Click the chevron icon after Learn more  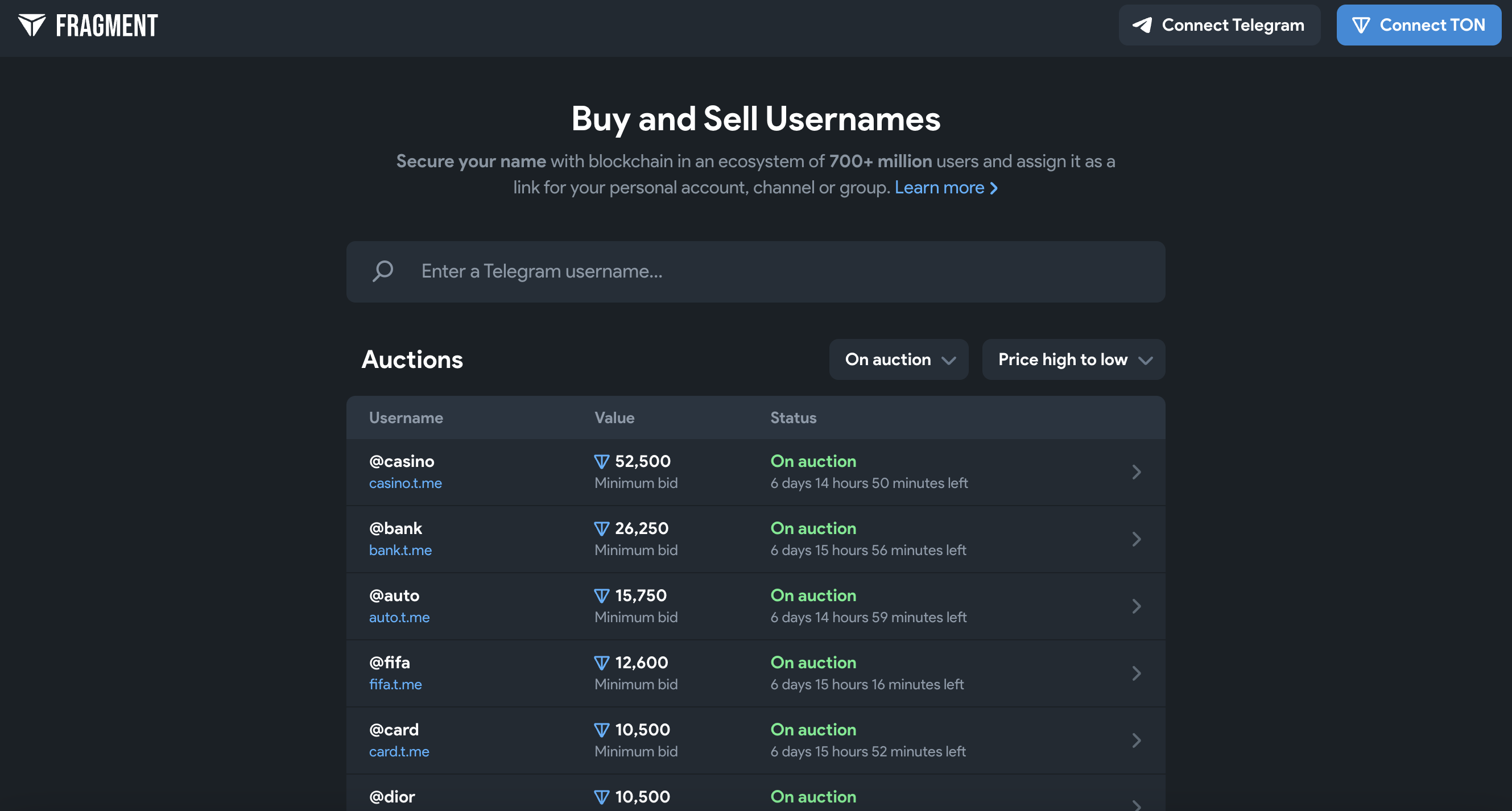994,188
